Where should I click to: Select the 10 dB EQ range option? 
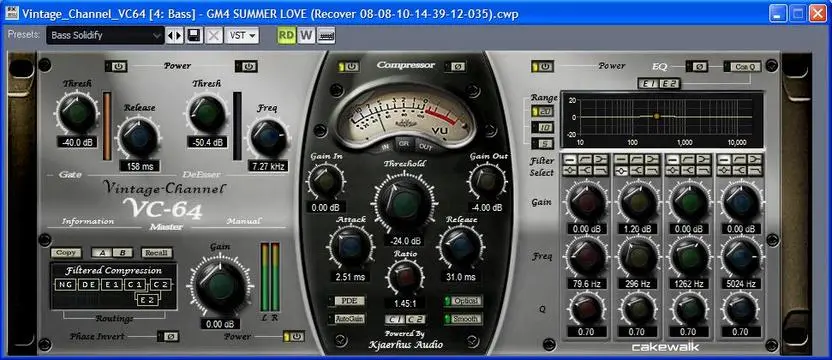click(542, 128)
